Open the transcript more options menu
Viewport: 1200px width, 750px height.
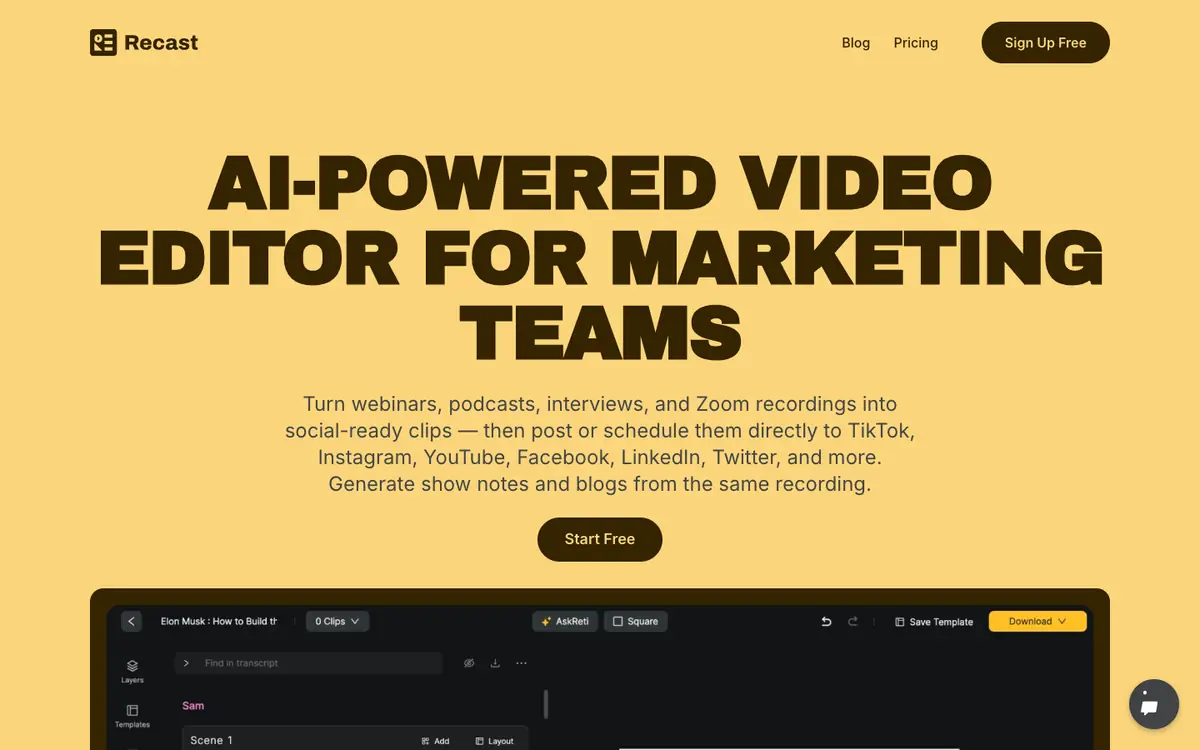tap(521, 663)
